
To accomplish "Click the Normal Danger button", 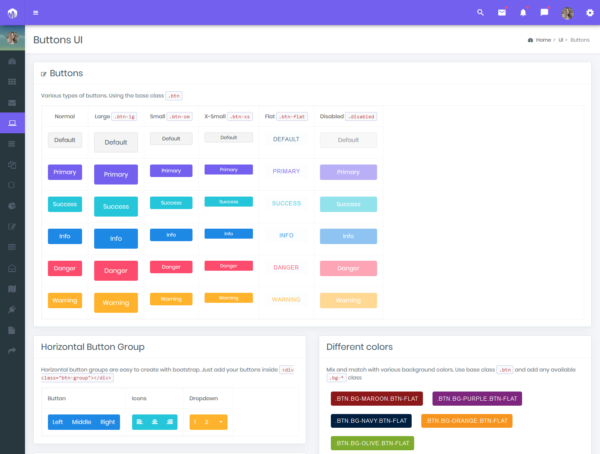I will 65,268.
